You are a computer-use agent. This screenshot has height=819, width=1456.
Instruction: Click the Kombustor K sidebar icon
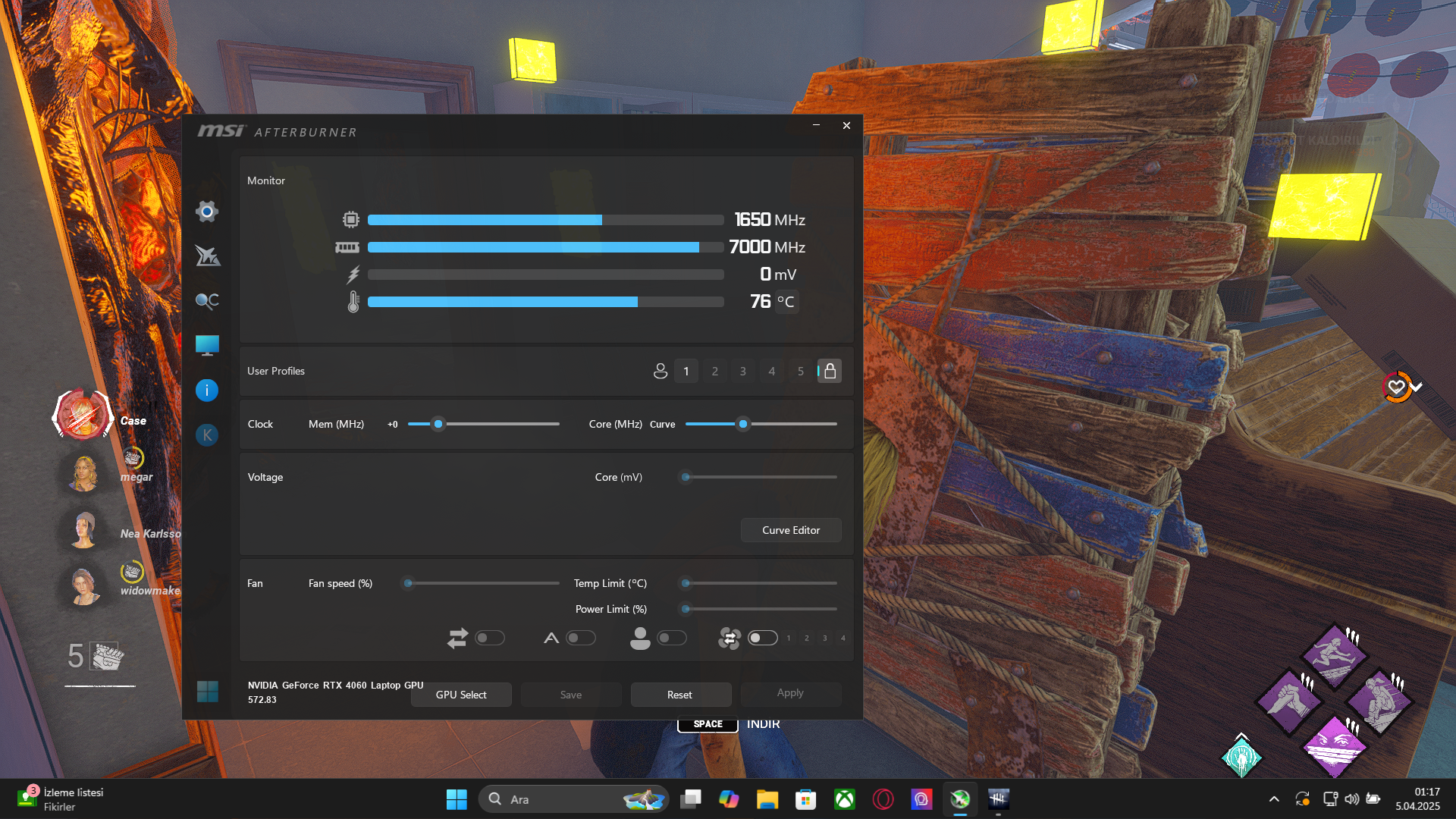click(x=207, y=435)
